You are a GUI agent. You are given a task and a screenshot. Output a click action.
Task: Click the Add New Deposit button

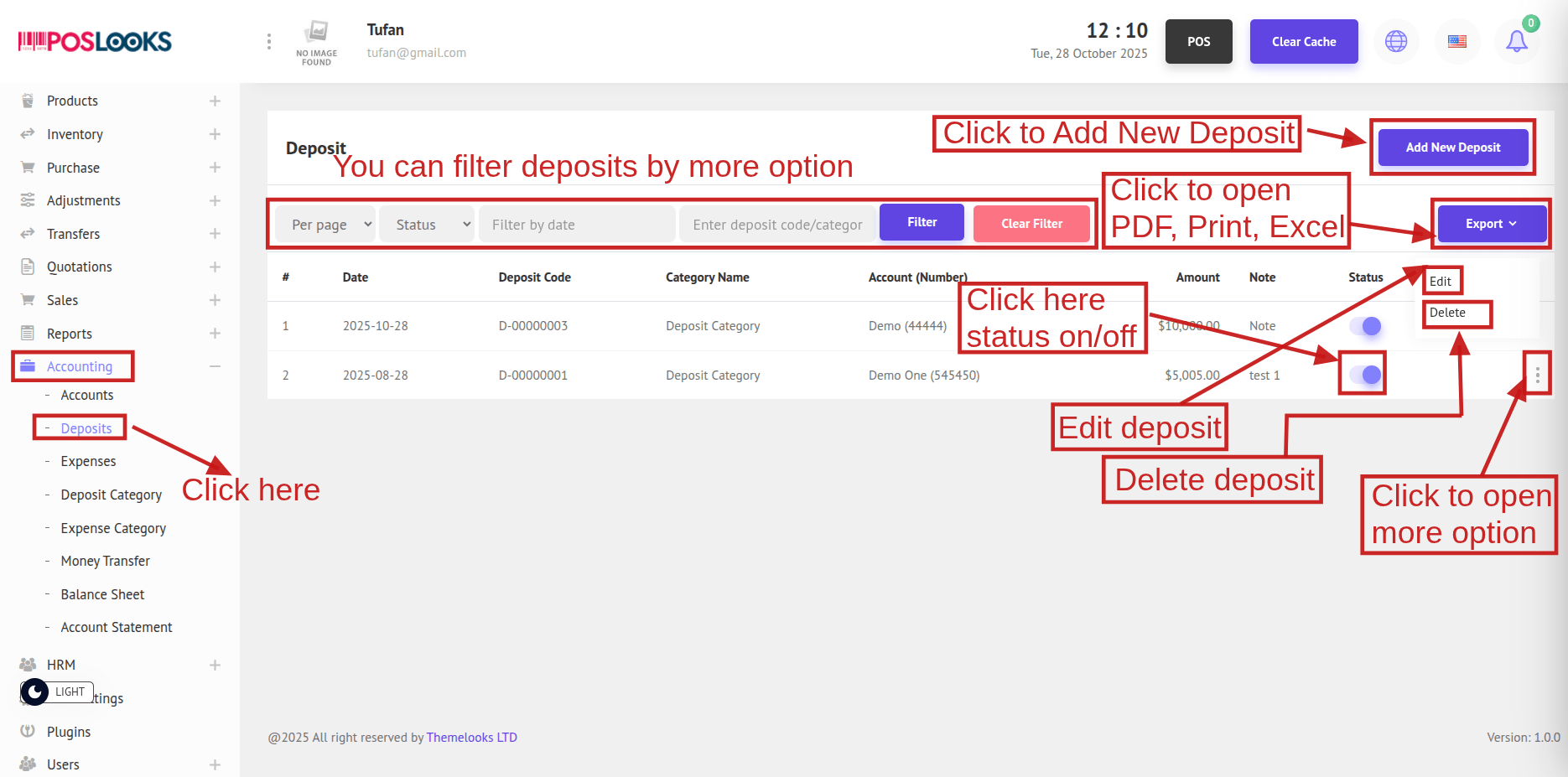[1452, 148]
